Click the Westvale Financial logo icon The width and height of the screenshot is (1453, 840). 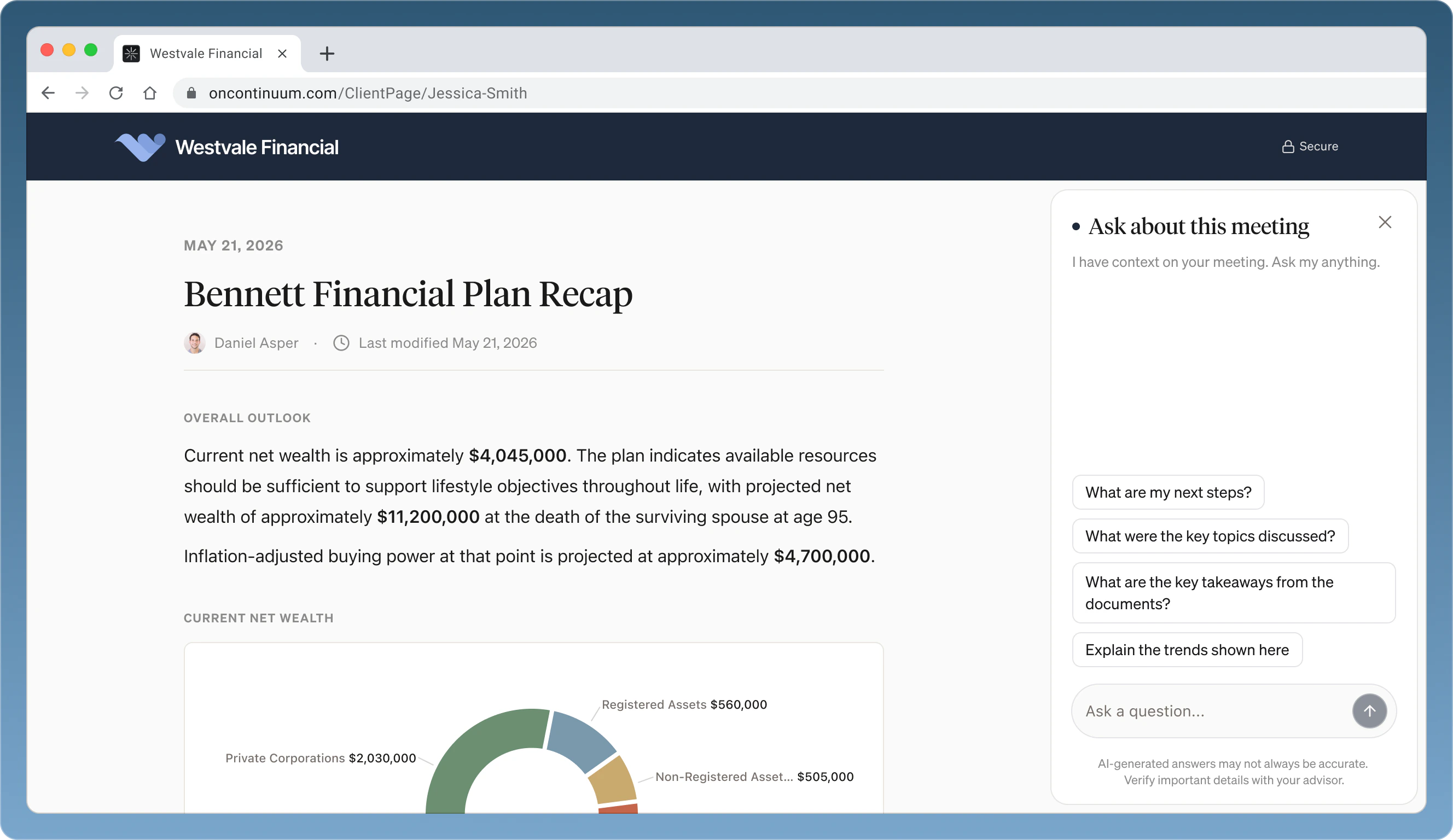[140, 147]
